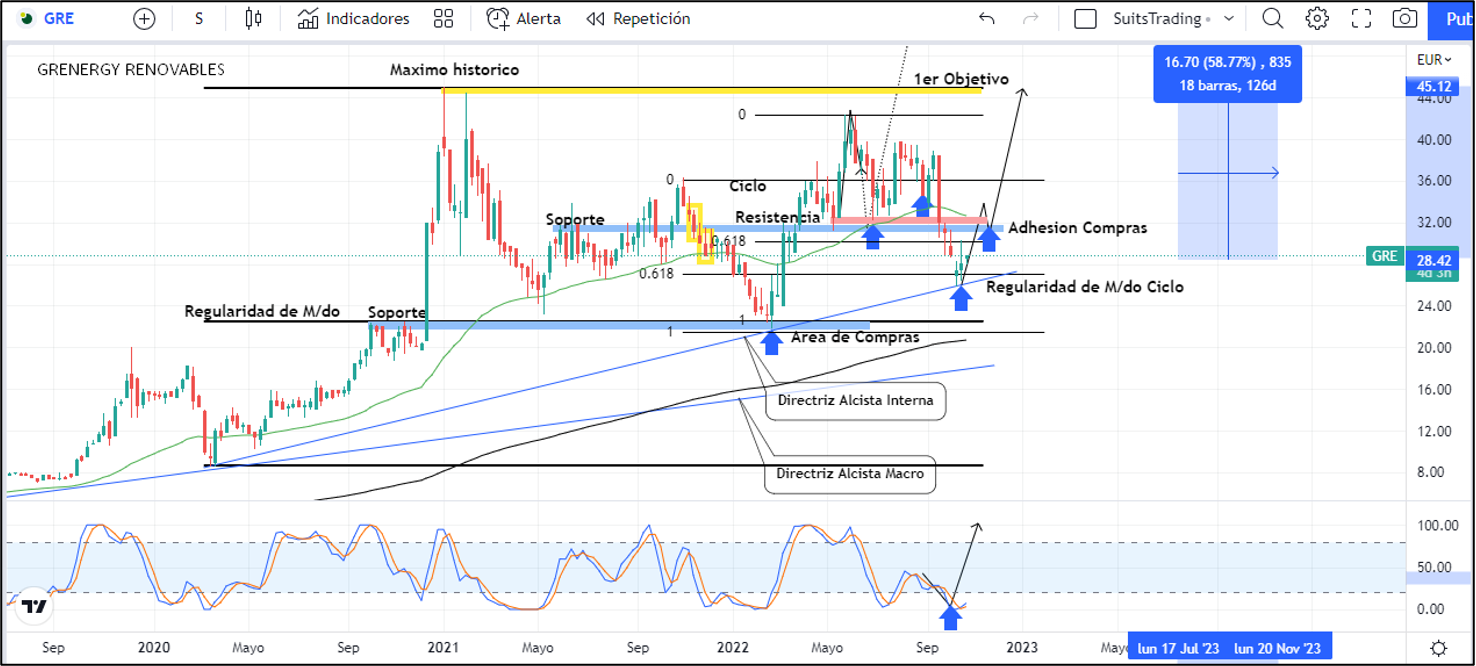
Task: Click the add symbol plus icon
Action: coord(145,19)
